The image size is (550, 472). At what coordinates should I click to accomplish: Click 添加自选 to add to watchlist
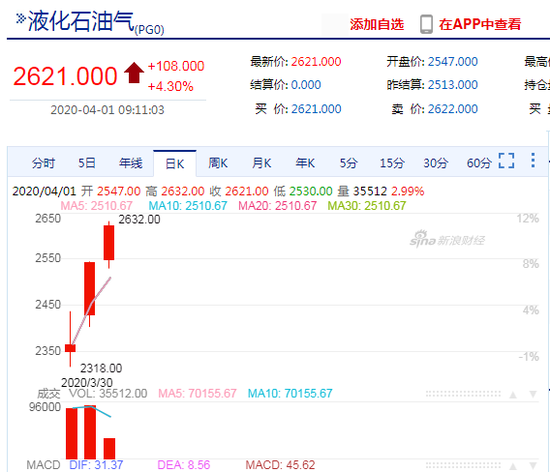(377, 25)
